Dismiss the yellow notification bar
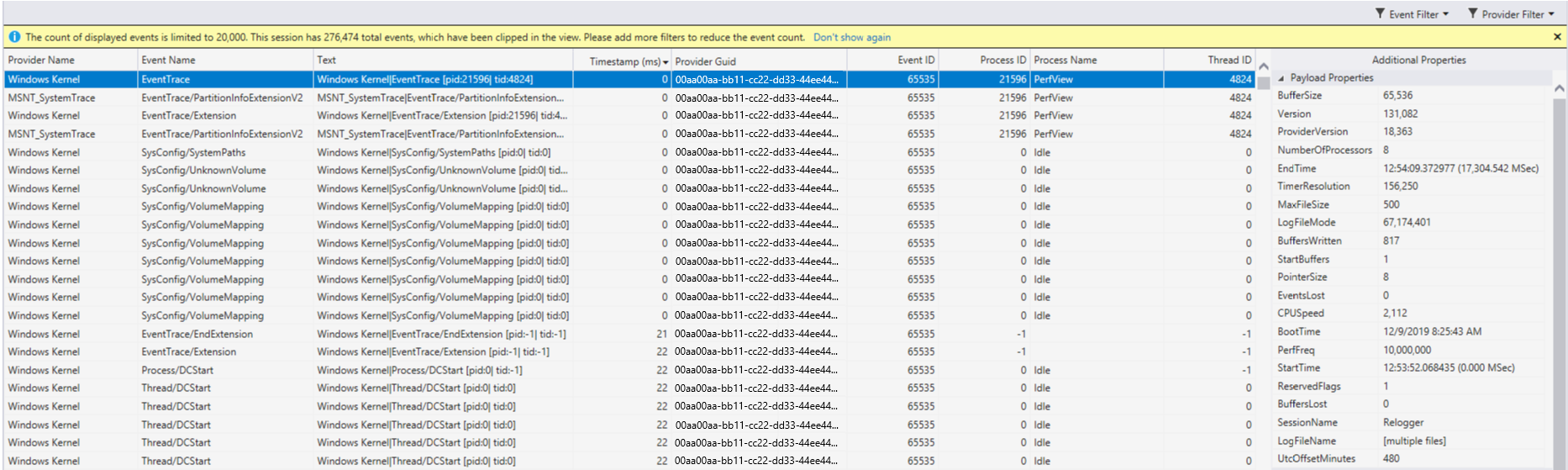The height and width of the screenshot is (470, 1568). pyautogui.click(x=1557, y=37)
